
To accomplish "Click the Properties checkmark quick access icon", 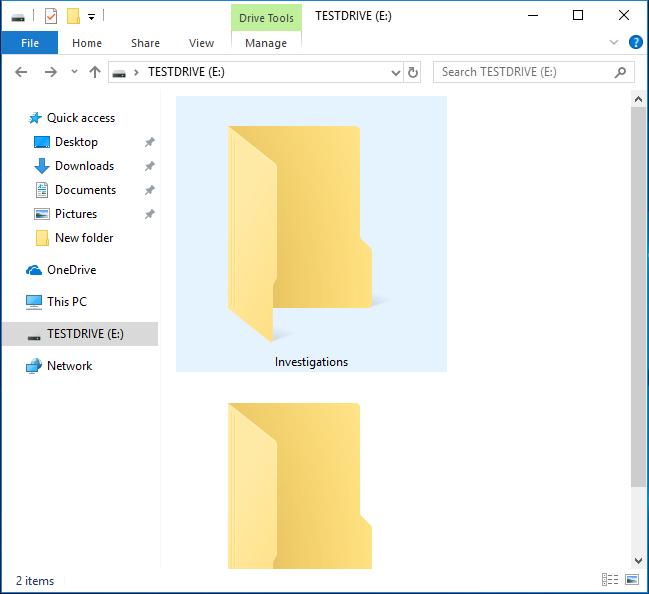I will tap(51, 17).
